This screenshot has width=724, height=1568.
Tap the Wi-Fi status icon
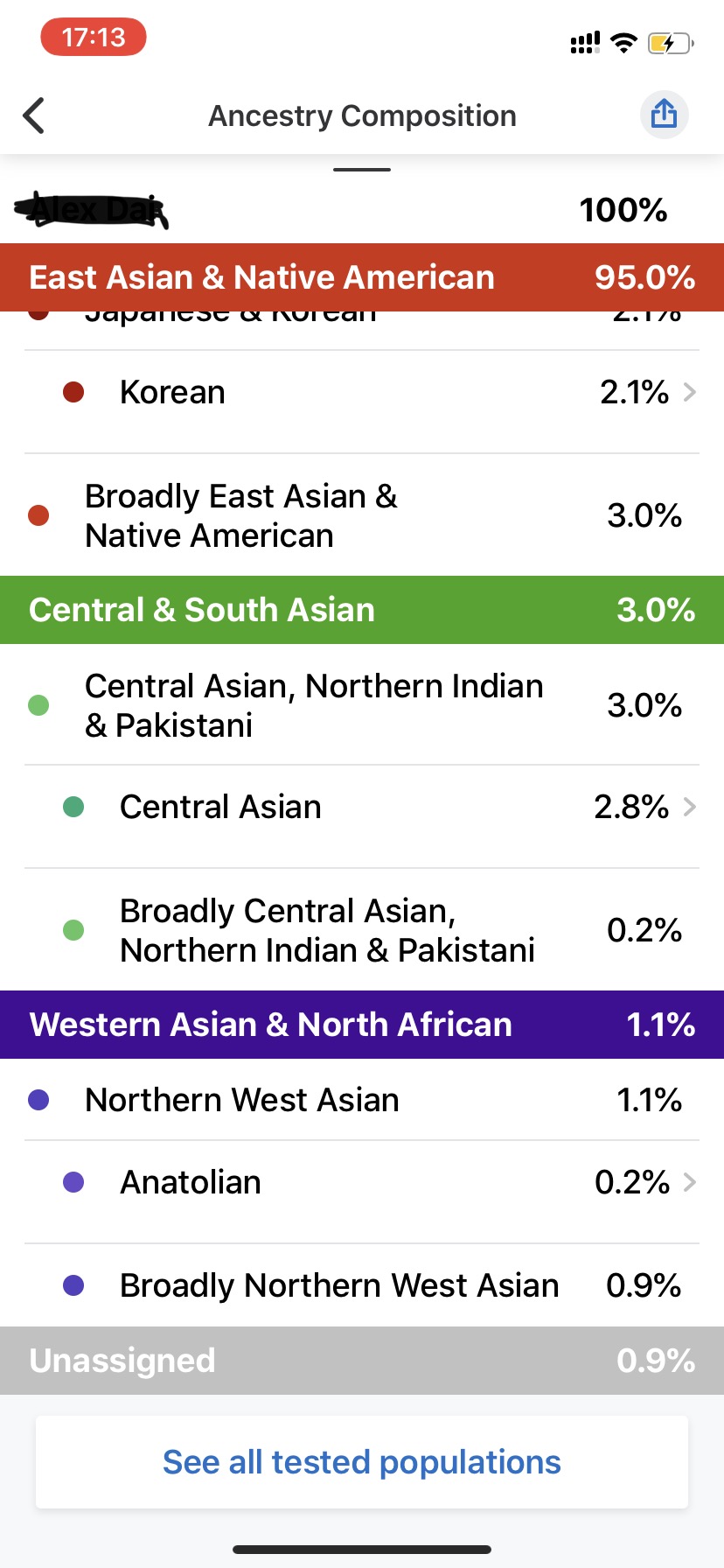click(x=623, y=42)
